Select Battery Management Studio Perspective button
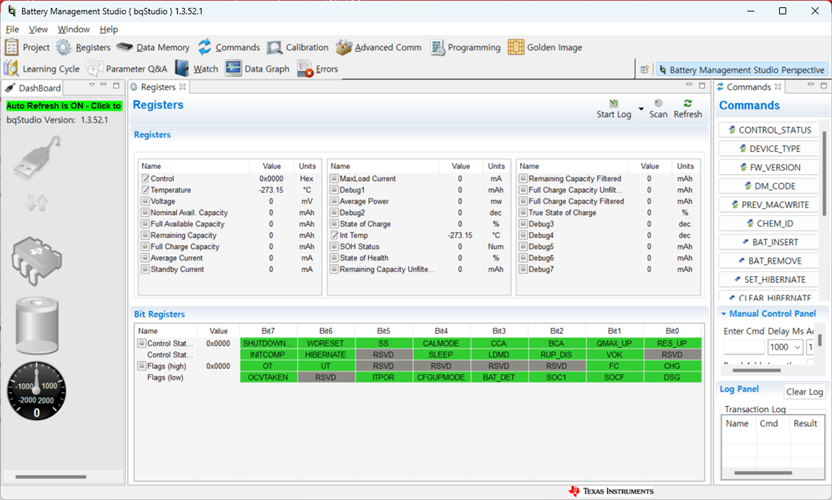832x500 pixels. pyautogui.click(x=741, y=70)
